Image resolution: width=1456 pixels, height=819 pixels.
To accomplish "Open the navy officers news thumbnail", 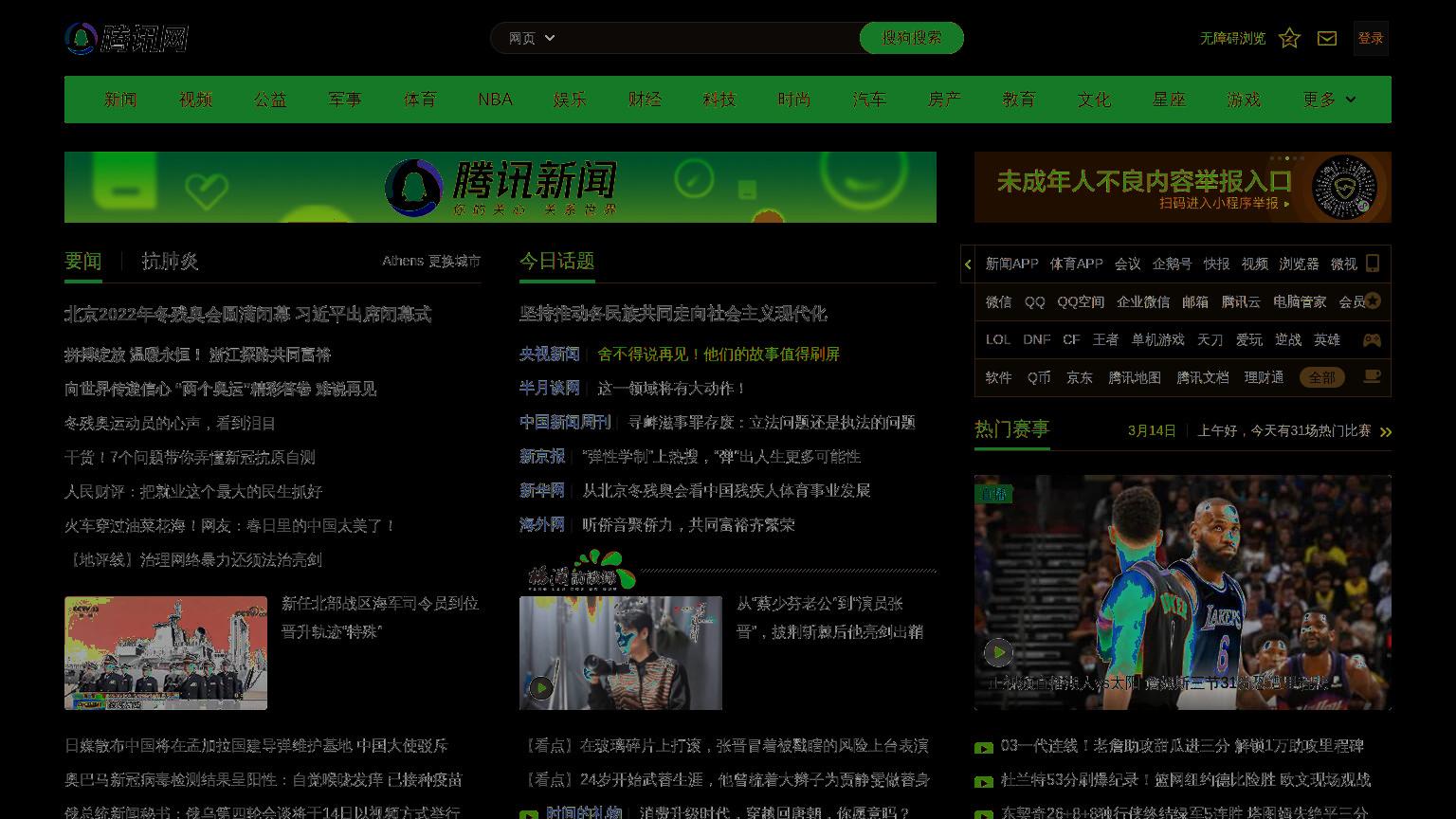I will [x=166, y=653].
